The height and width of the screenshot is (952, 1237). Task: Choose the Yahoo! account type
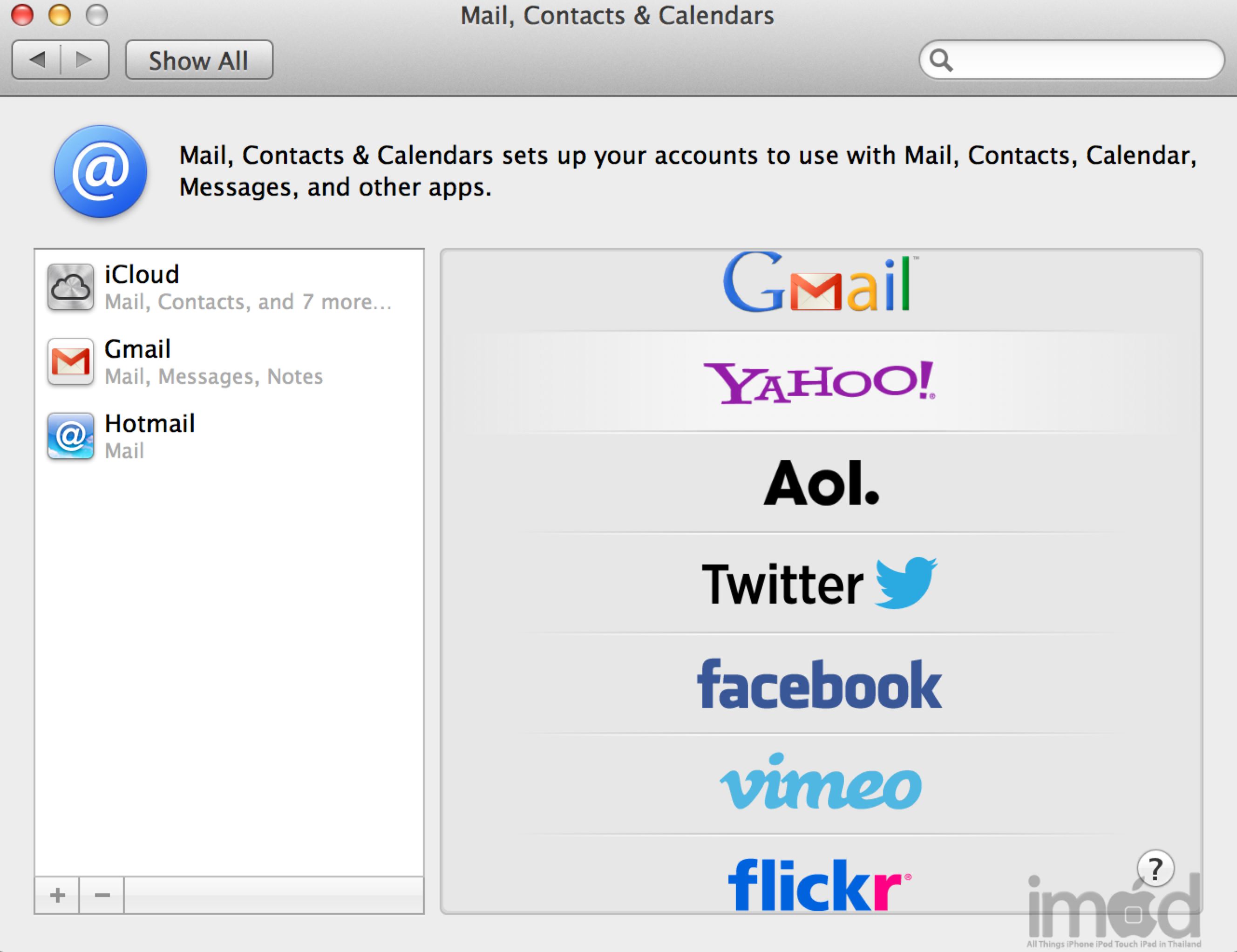819,382
